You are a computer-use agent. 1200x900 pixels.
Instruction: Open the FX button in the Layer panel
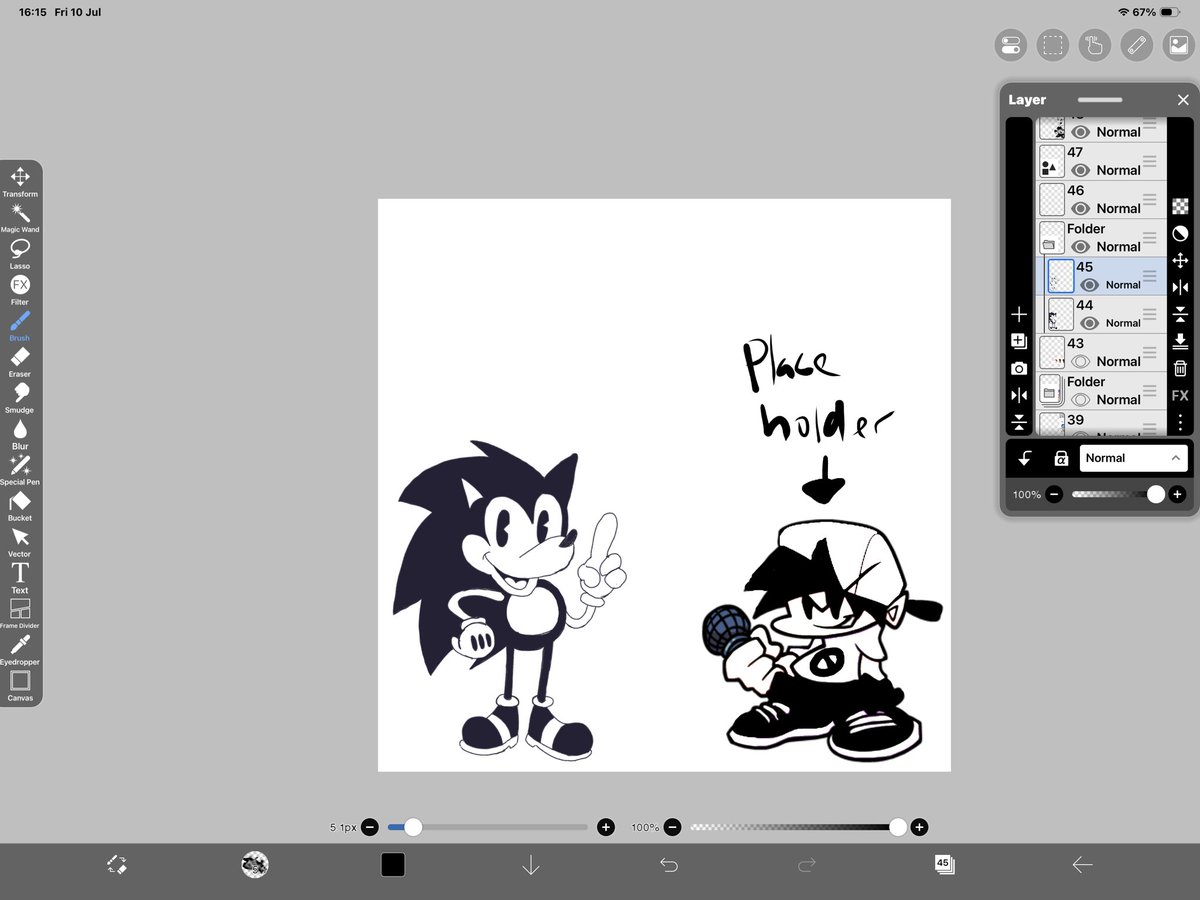(x=1180, y=395)
